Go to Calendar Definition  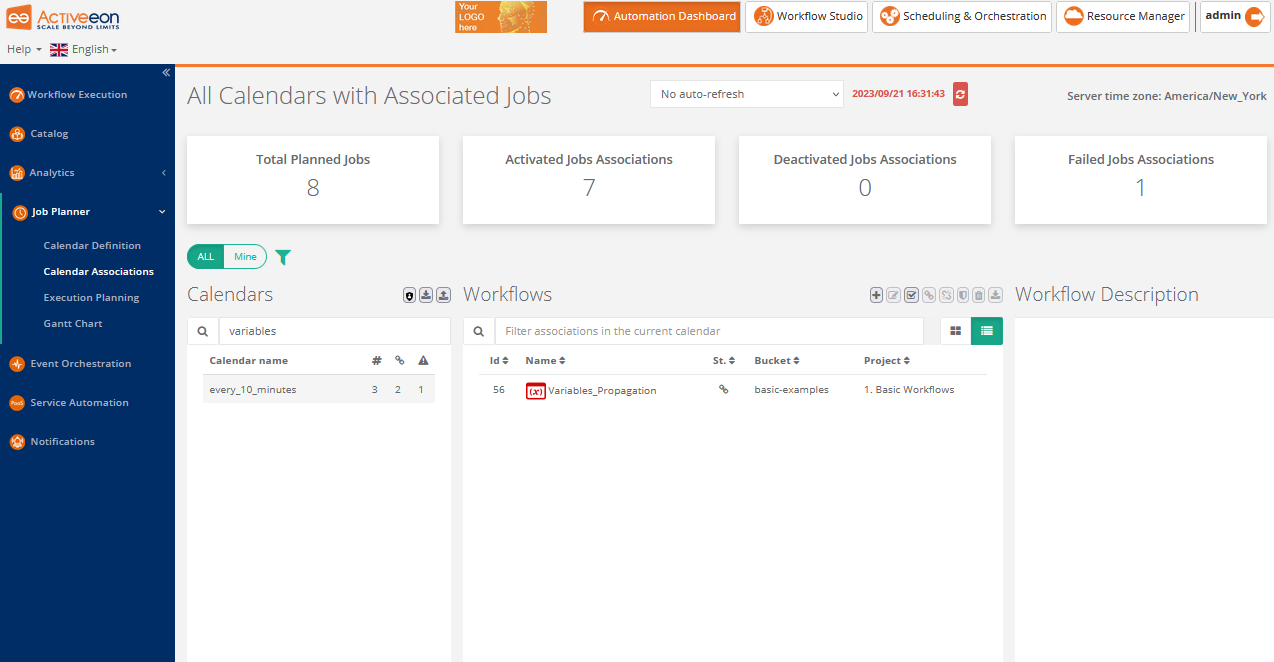[92, 246]
